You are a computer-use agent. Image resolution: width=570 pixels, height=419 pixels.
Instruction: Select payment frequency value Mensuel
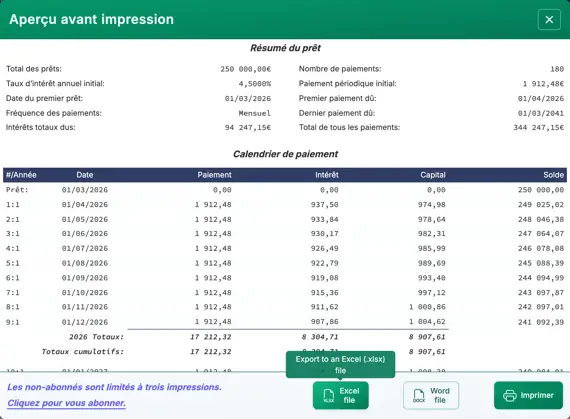tap(254, 113)
